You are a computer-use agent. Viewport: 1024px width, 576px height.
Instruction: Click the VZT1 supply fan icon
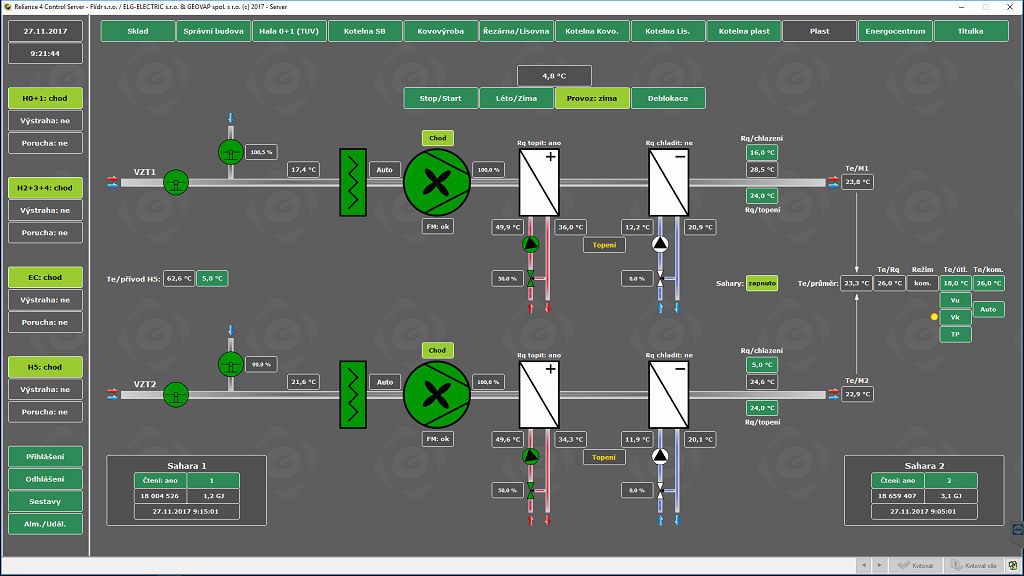pyautogui.click(x=436, y=182)
